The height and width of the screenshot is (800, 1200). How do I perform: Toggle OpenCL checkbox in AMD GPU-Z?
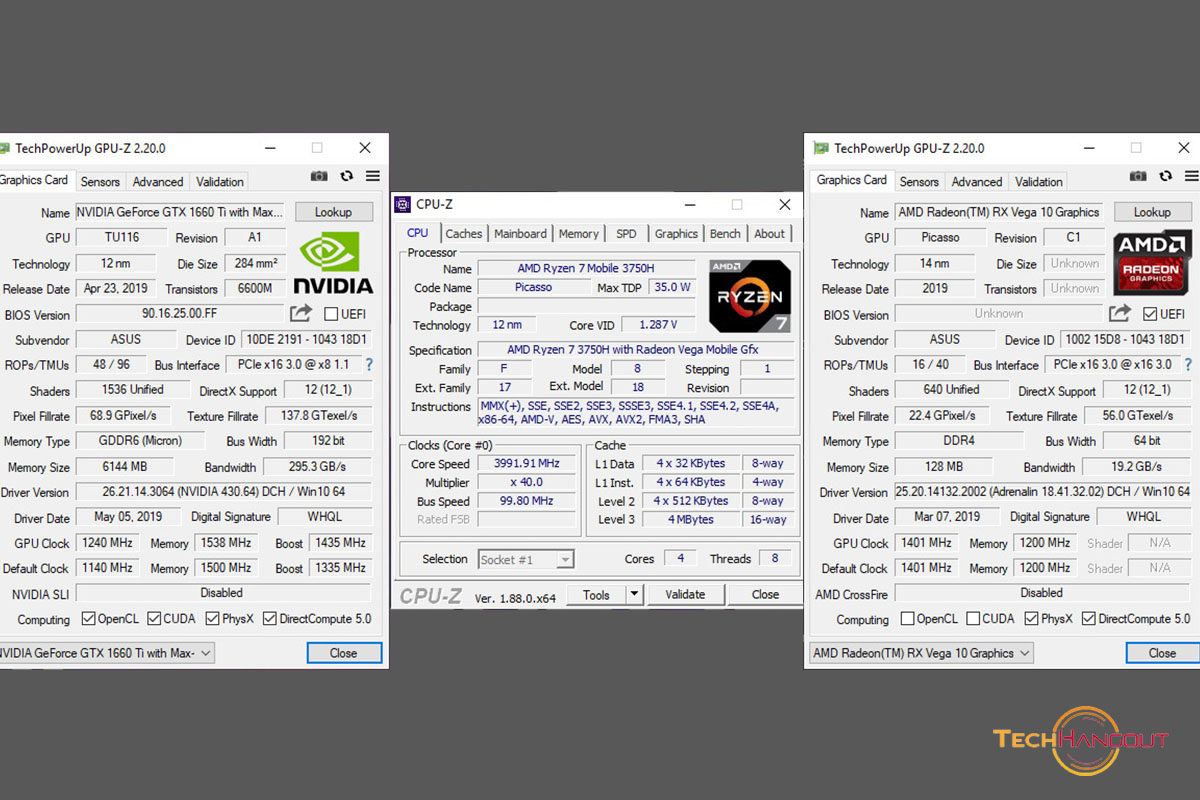(x=907, y=619)
